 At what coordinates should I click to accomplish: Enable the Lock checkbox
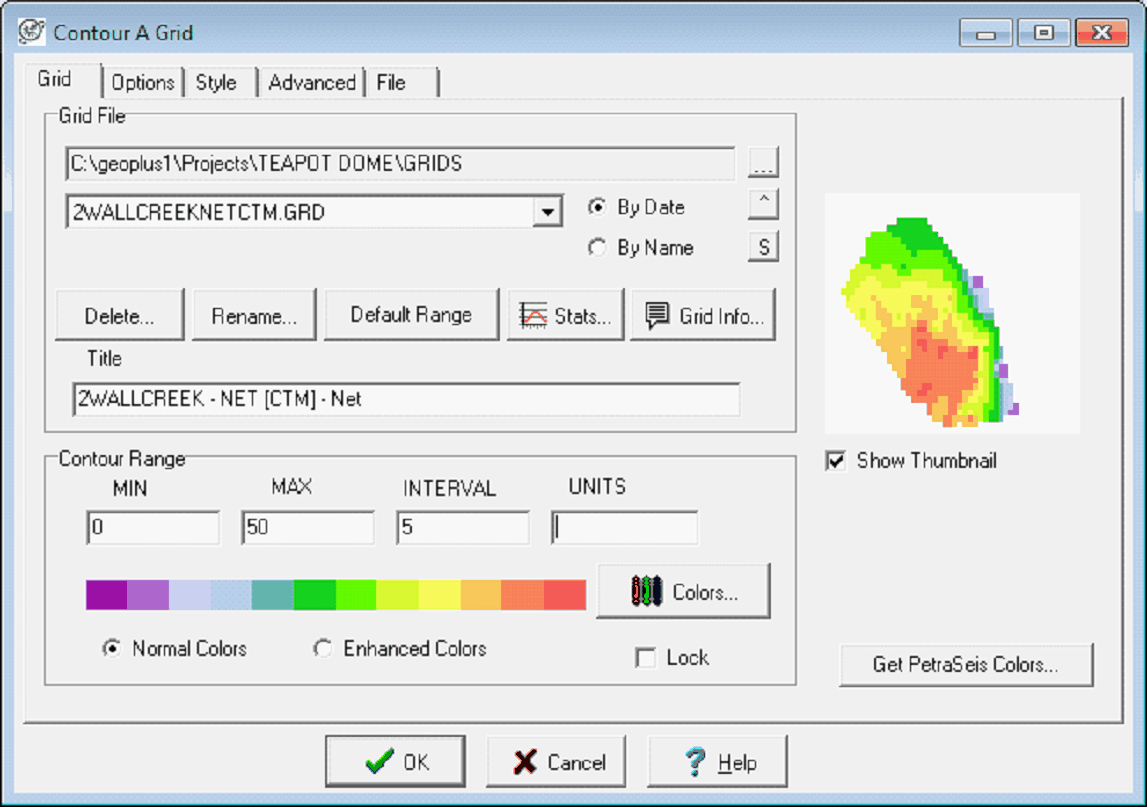click(646, 658)
